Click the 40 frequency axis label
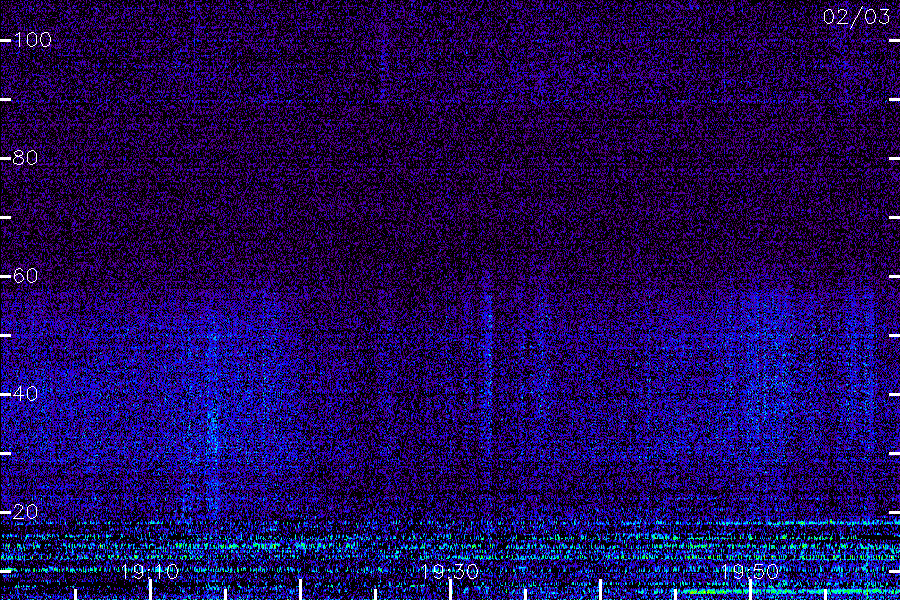The image size is (900, 600). pyautogui.click(x=25, y=394)
